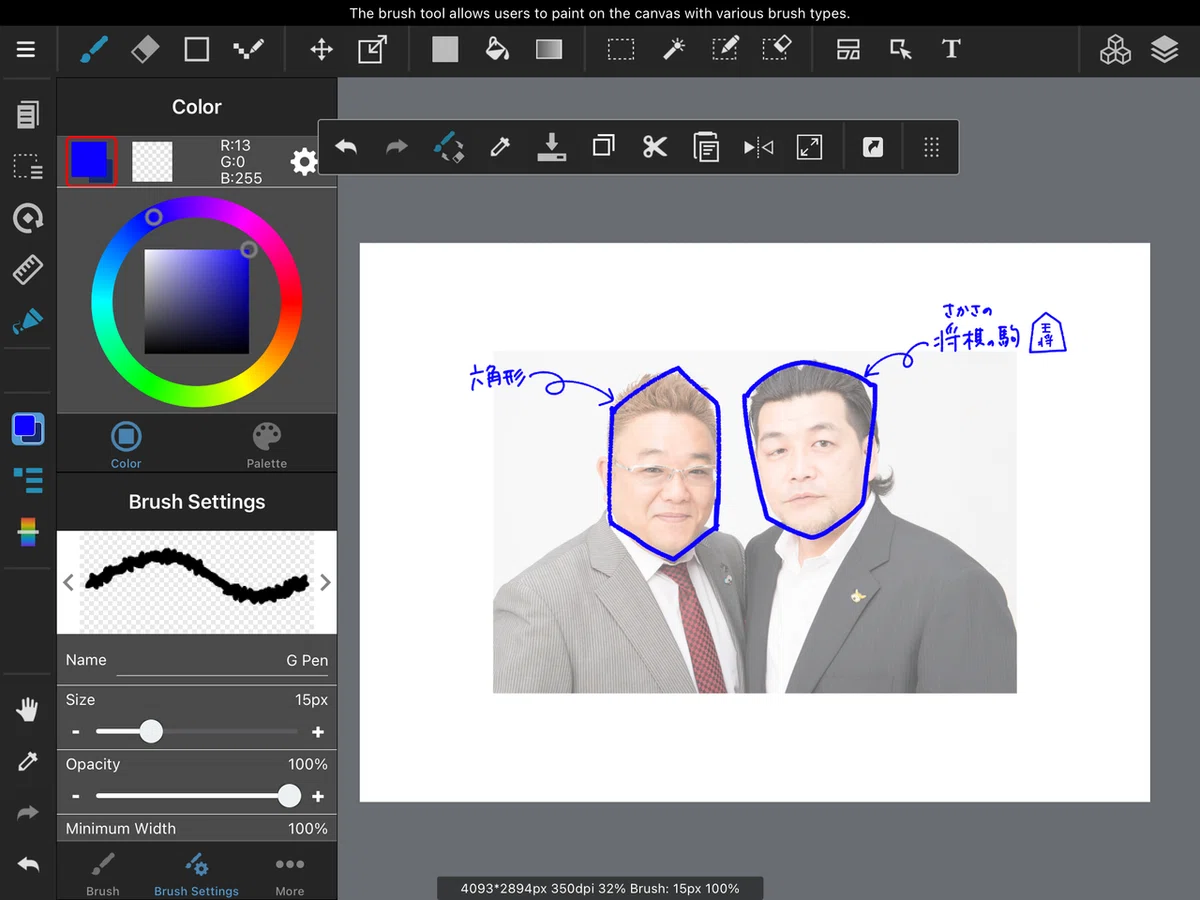This screenshot has height=900, width=1200.
Task: Open the rotate canvas control
Action: point(28,218)
